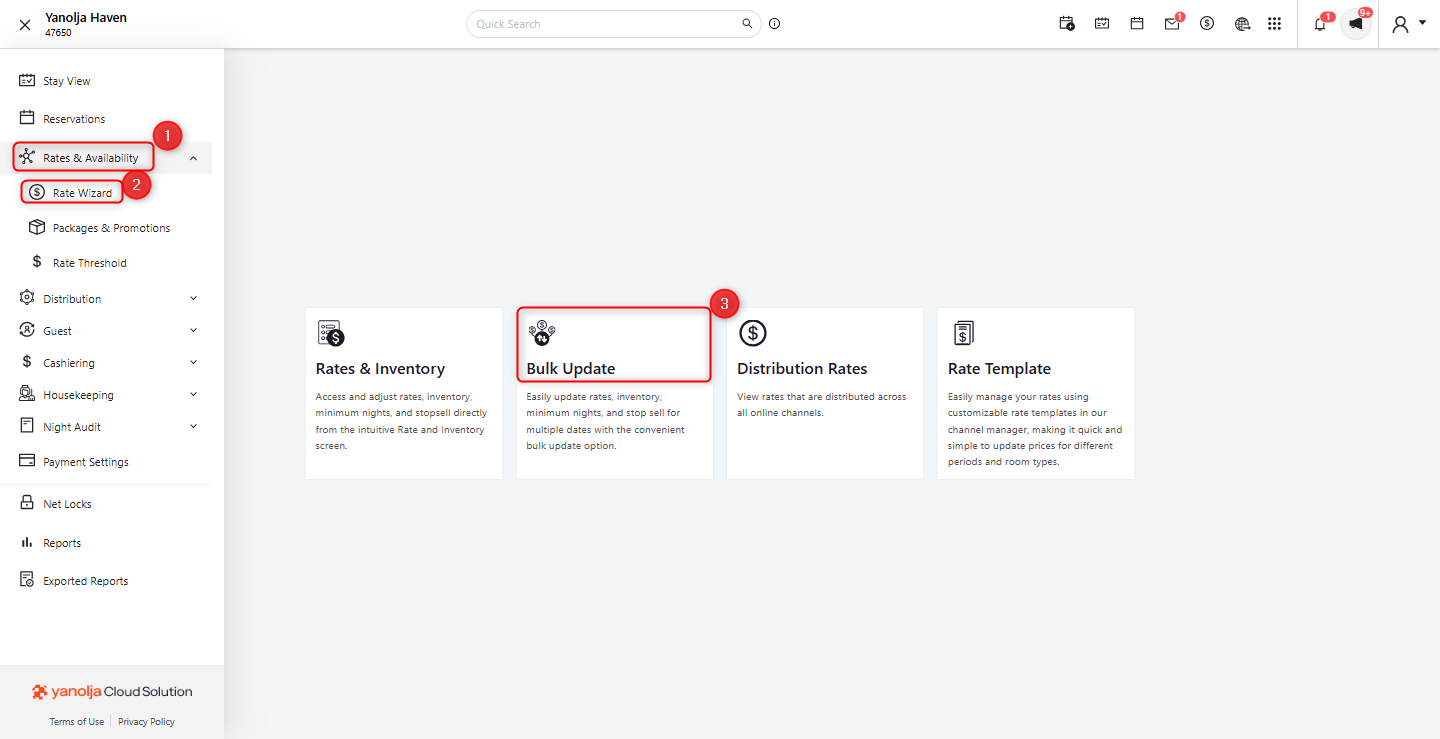Viewport: 1440px width, 739px height.
Task: Select Rates & Availability menu label
Action: 91,158
